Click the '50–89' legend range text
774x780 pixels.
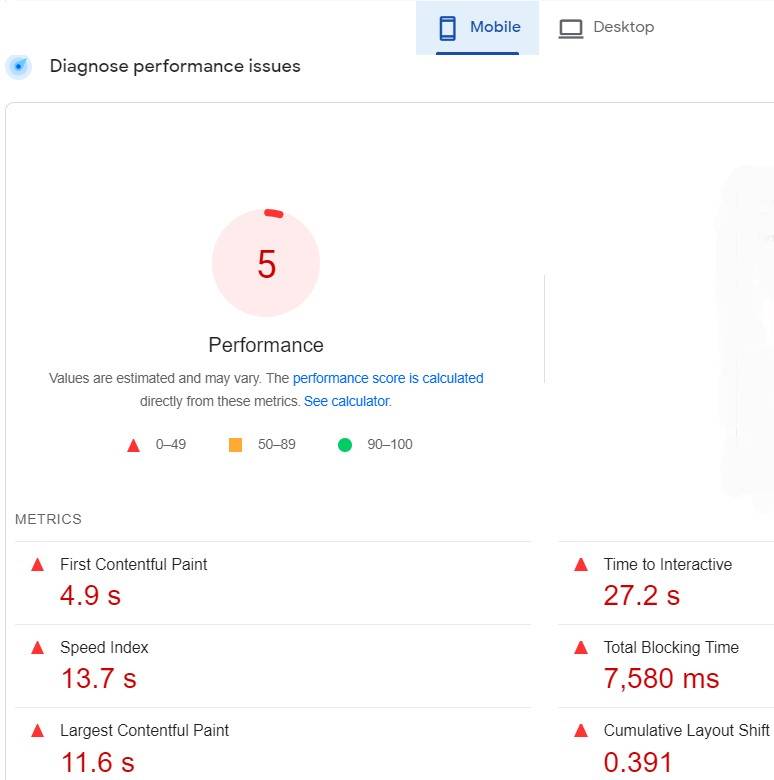click(277, 444)
